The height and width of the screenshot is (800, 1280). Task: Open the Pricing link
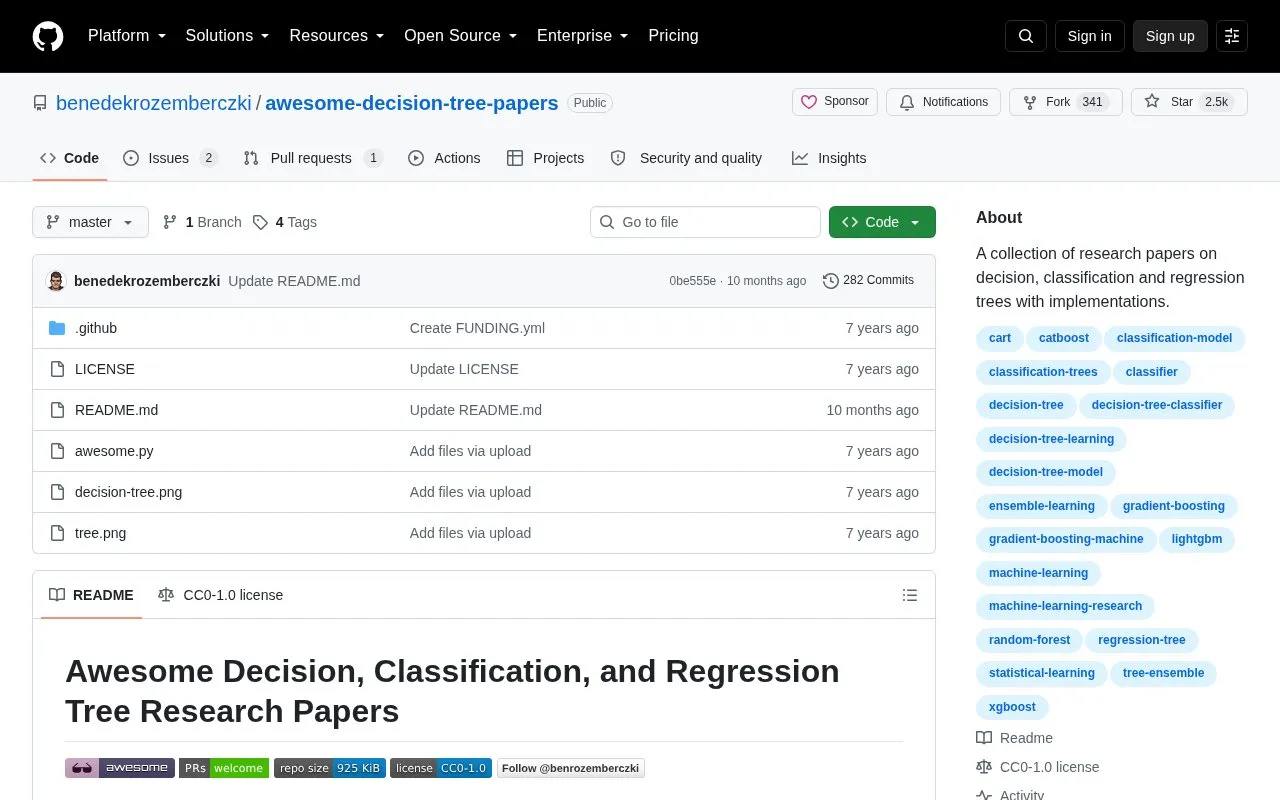[673, 36]
